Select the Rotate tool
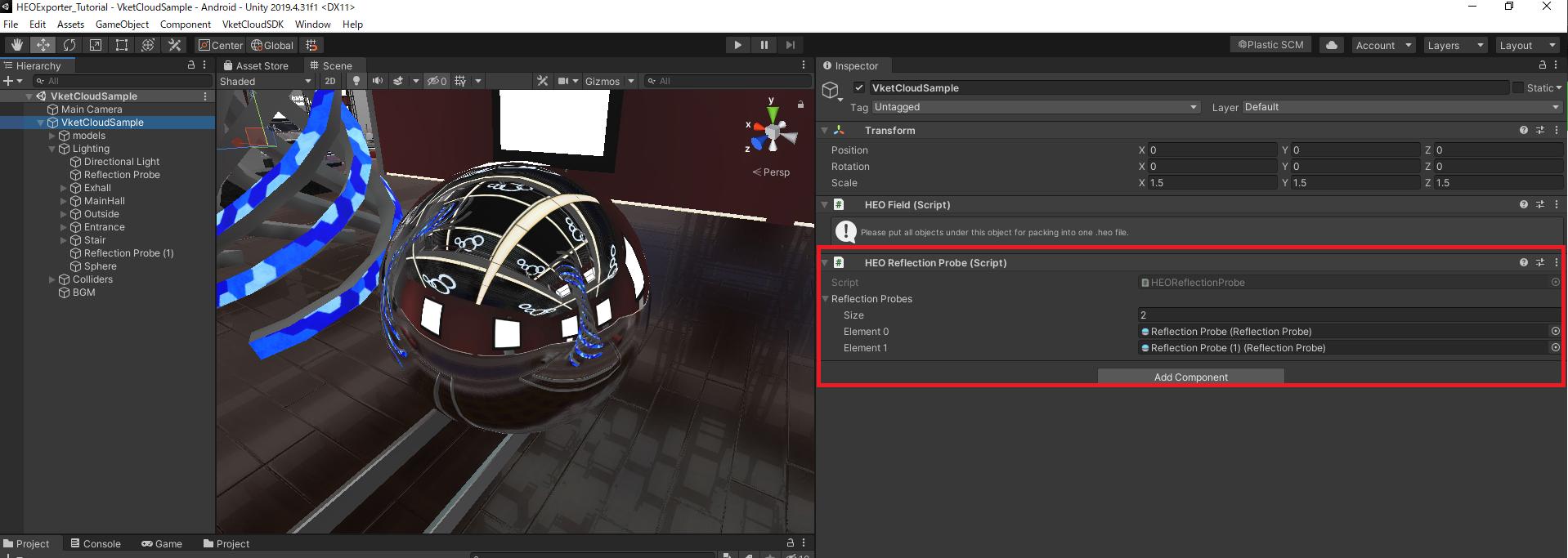The image size is (1568, 558). tap(69, 45)
